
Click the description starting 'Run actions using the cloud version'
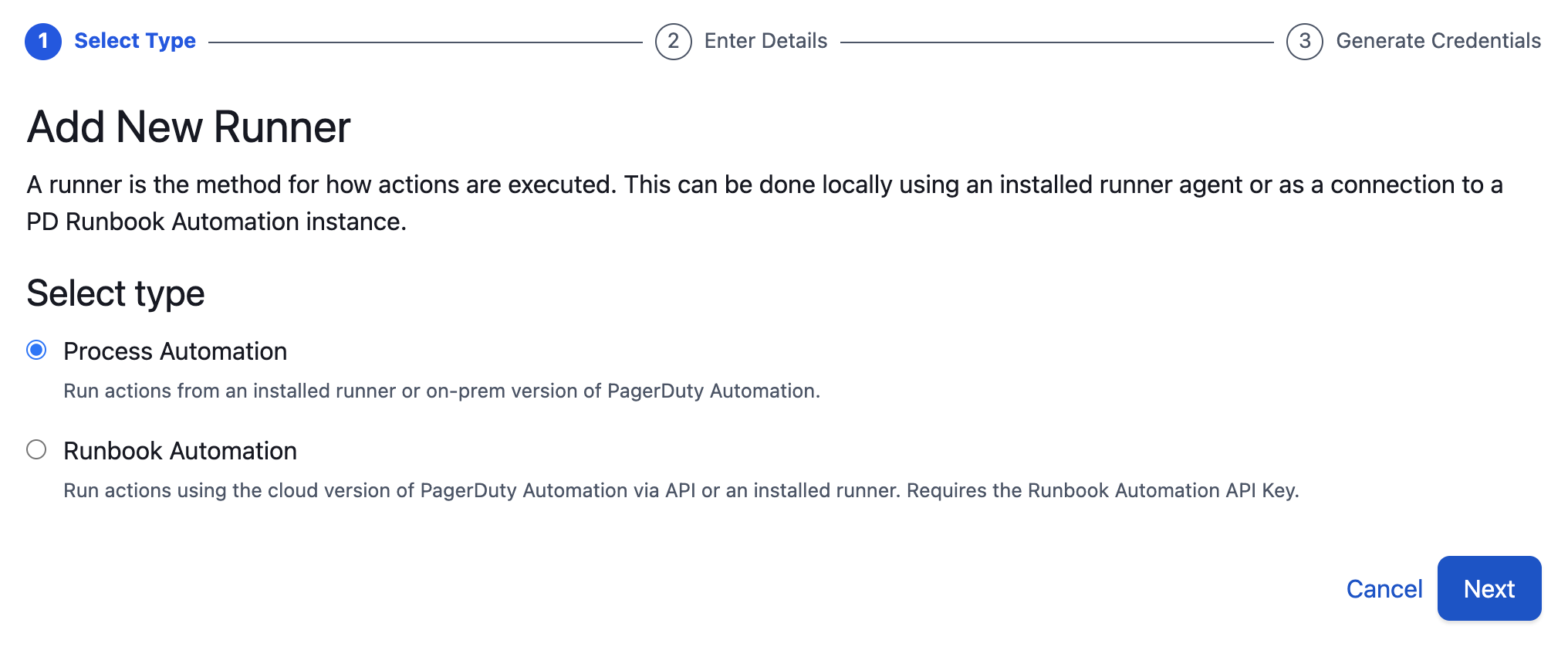tap(681, 490)
